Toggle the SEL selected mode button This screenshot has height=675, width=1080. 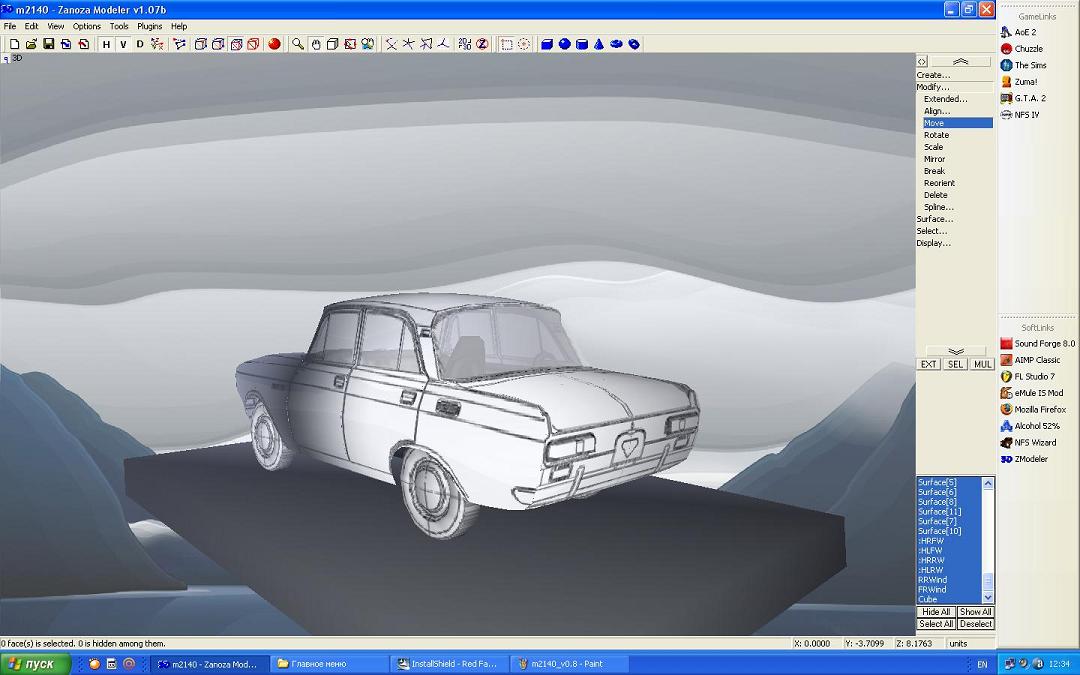coord(955,364)
